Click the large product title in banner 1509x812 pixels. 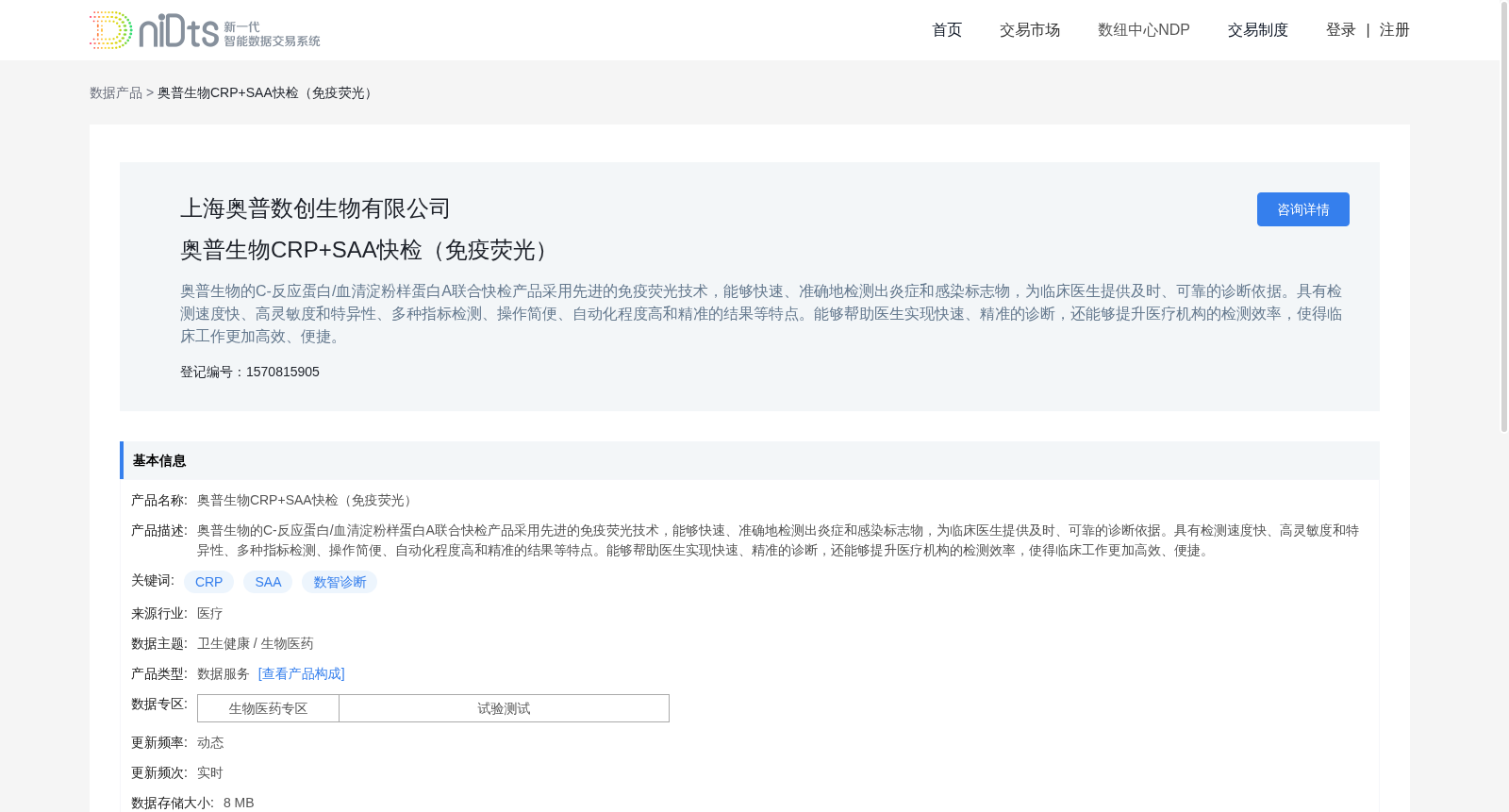[x=368, y=250]
